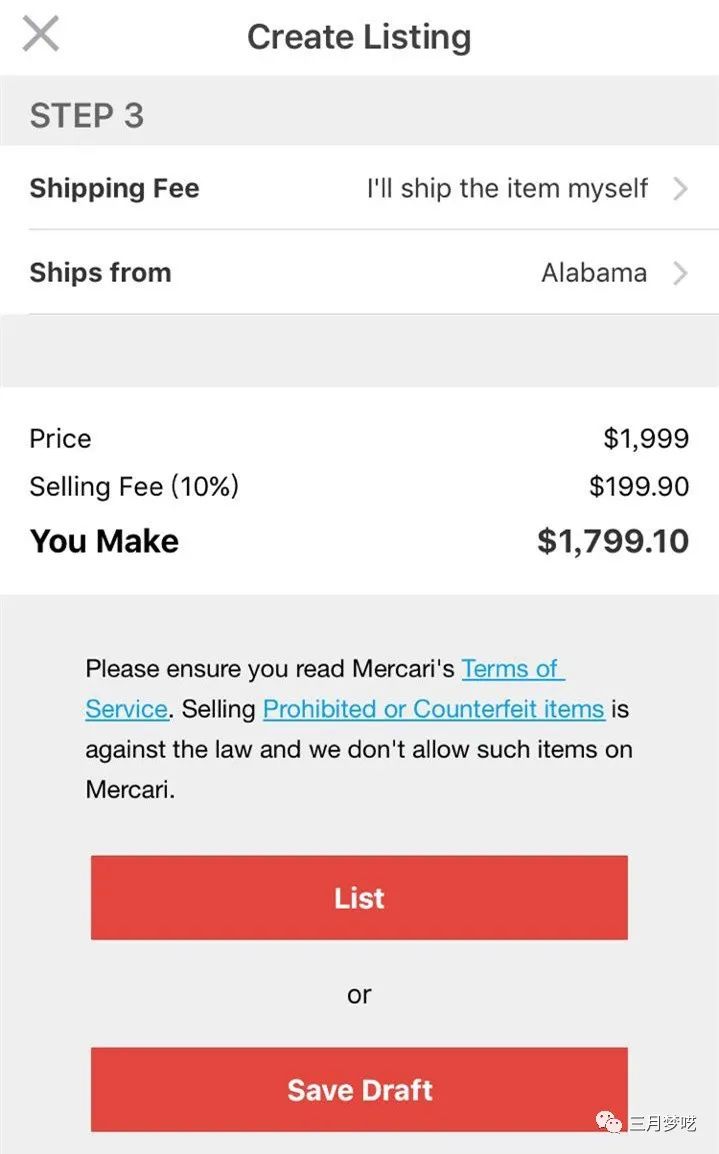The width and height of the screenshot is (719, 1154).
Task: Tap the Create Listing title
Action: pos(358,36)
